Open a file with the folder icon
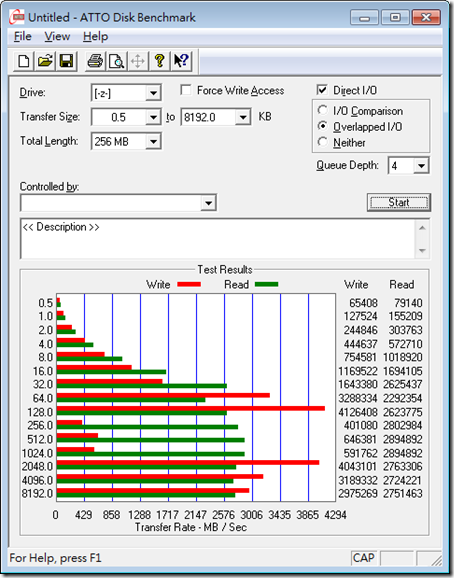This screenshot has width=454, height=578. pyautogui.click(x=45, y=61)
